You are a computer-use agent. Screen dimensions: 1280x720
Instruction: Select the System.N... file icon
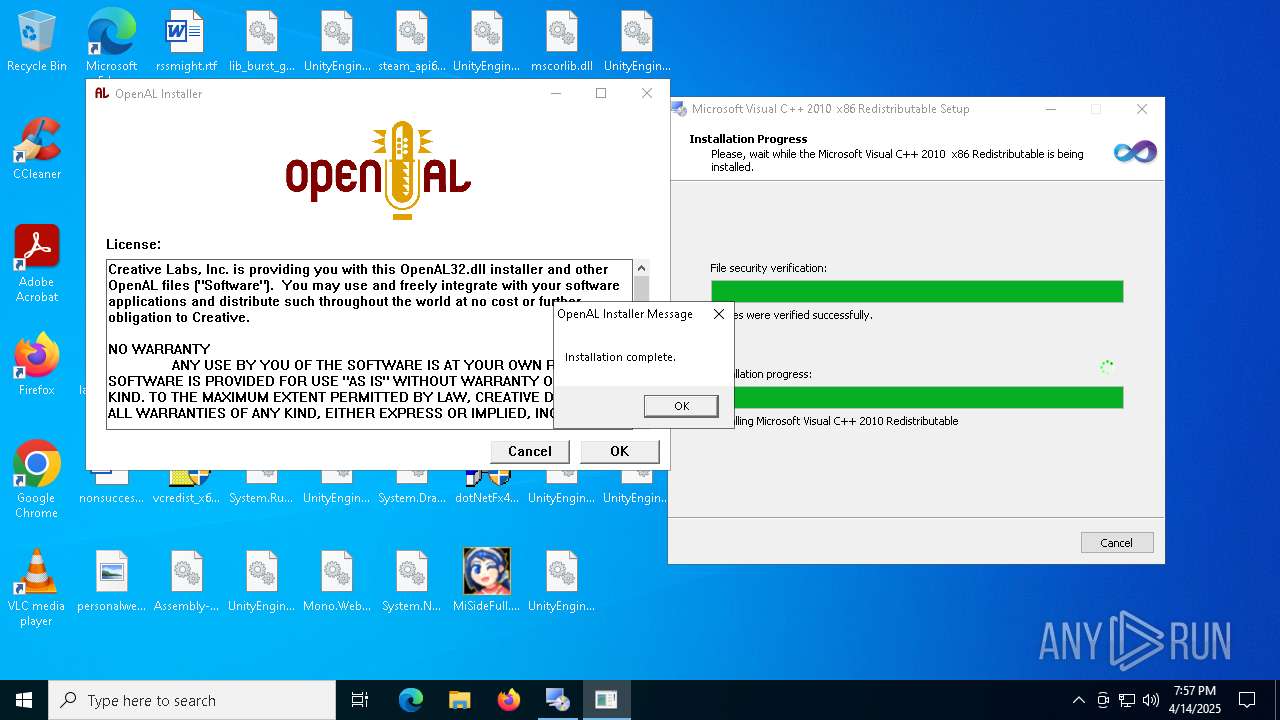(412, 581)
